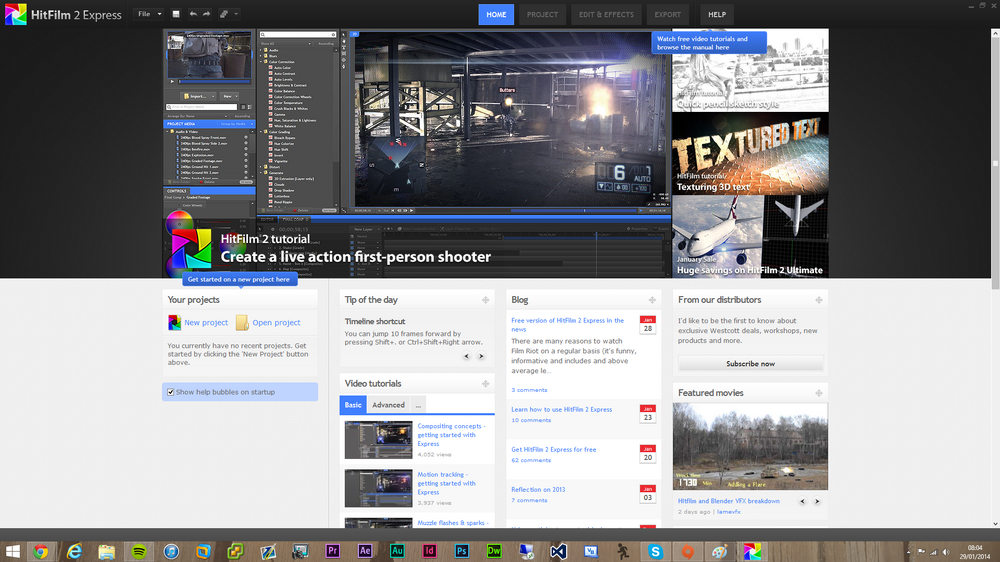
Task: Open 'Motion tracking' tutorial link
Action: point(446,484)
